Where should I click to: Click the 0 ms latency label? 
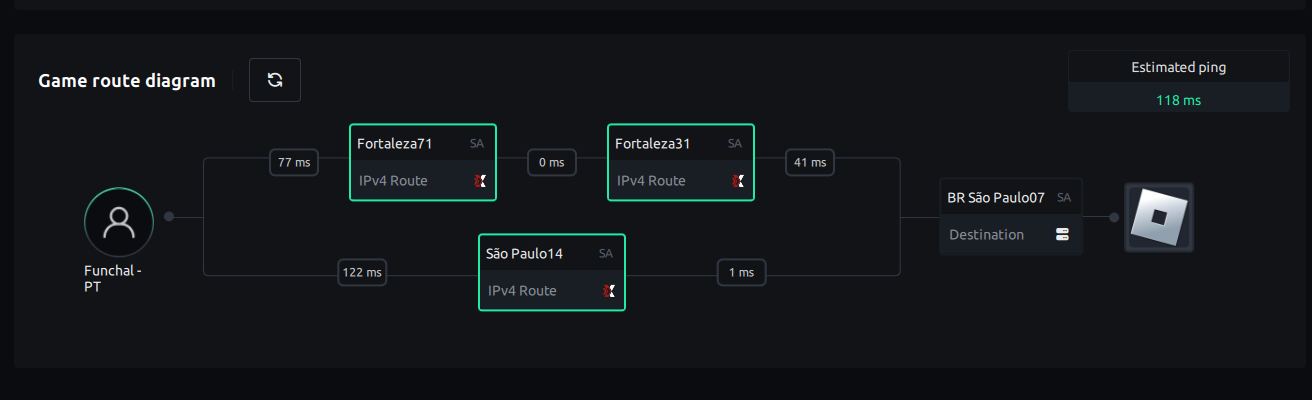[x=552, y=162]
